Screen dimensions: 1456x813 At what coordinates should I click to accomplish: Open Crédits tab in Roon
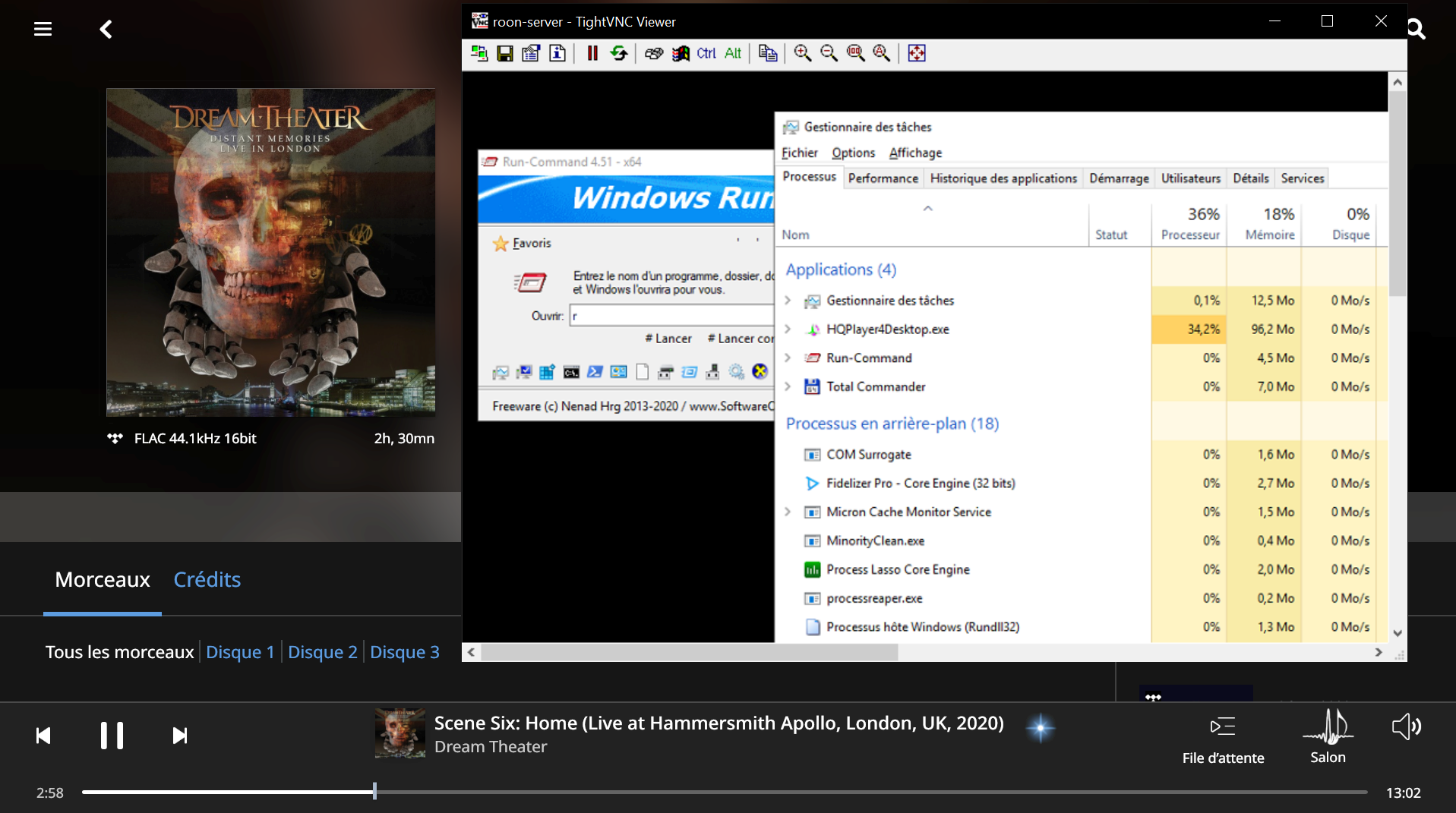point(207,579)
